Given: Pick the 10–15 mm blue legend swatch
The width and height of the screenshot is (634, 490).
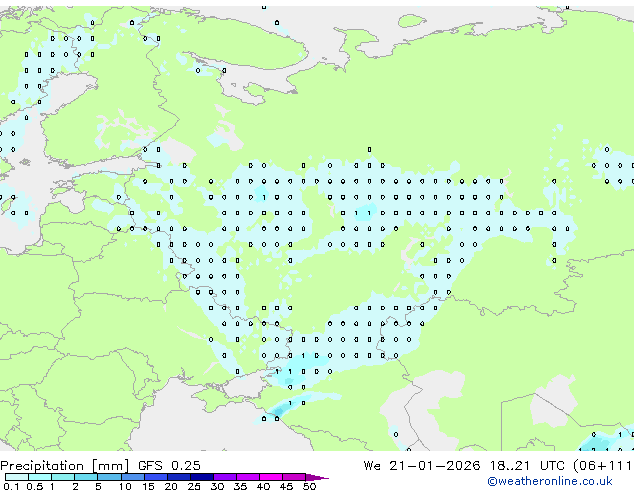Looking at the screenshot, I should (x=133, y=477).
